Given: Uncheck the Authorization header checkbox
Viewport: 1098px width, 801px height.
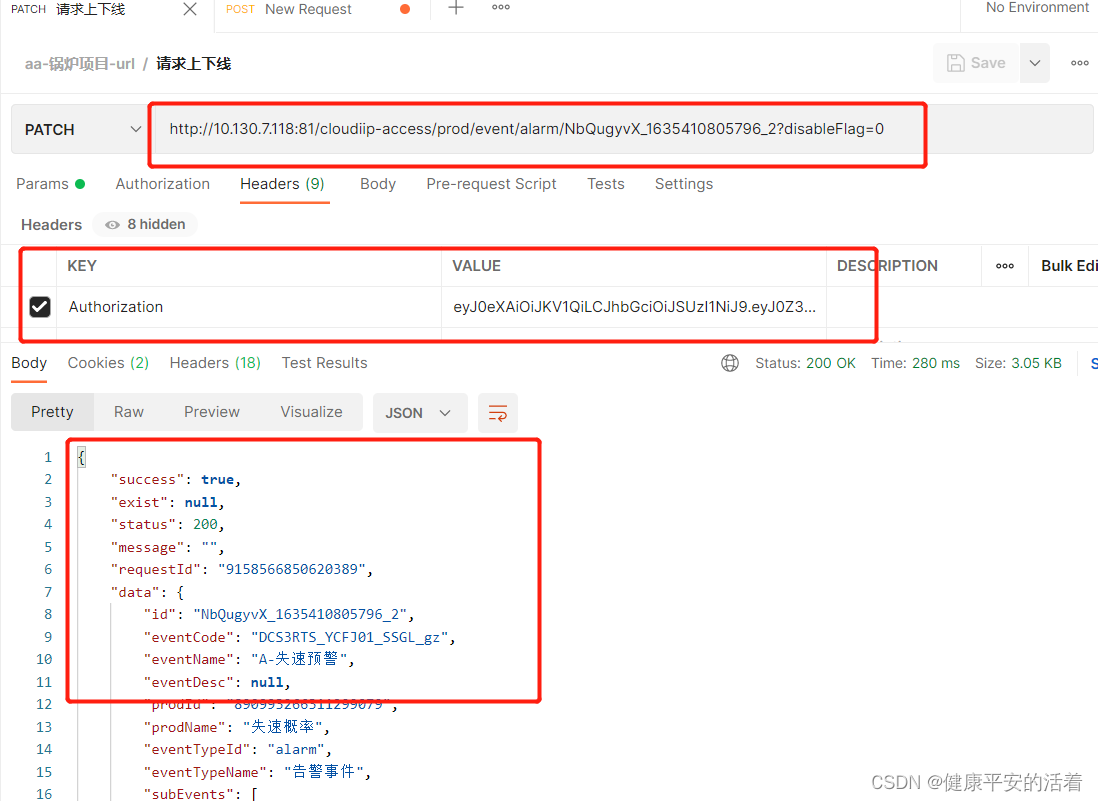Looking at the screenshot, I should coord(40,307).
